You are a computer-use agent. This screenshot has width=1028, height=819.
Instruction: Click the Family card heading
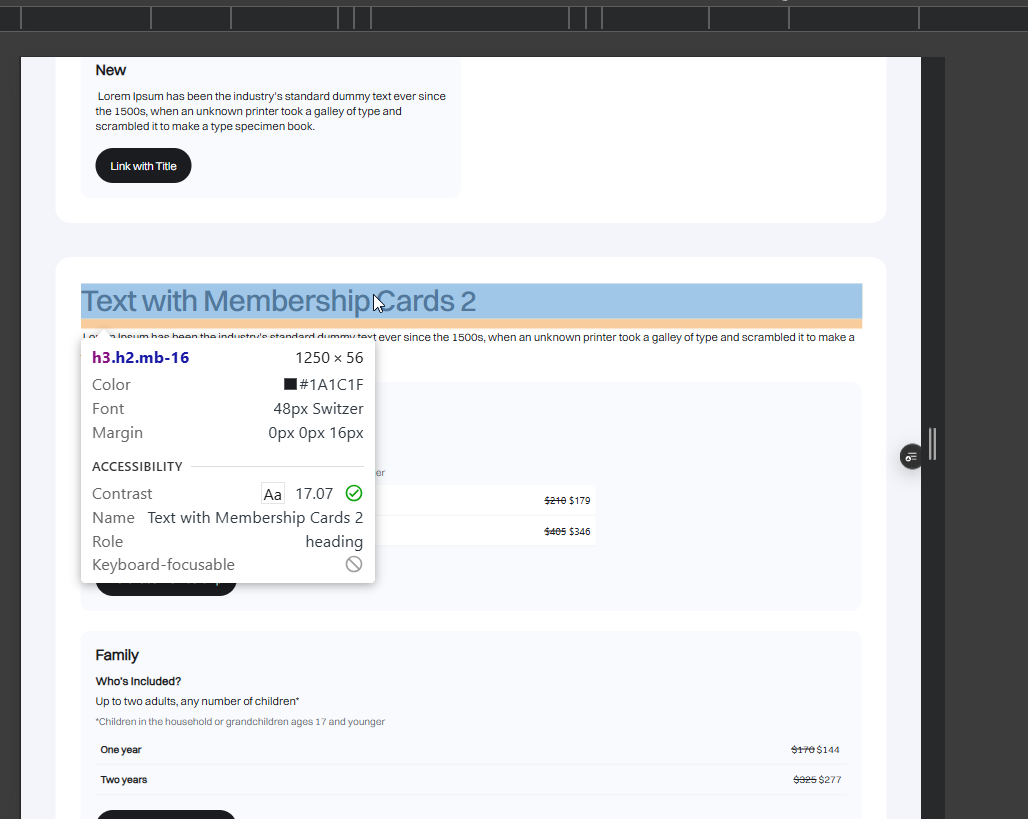click(x=117, y=655)
